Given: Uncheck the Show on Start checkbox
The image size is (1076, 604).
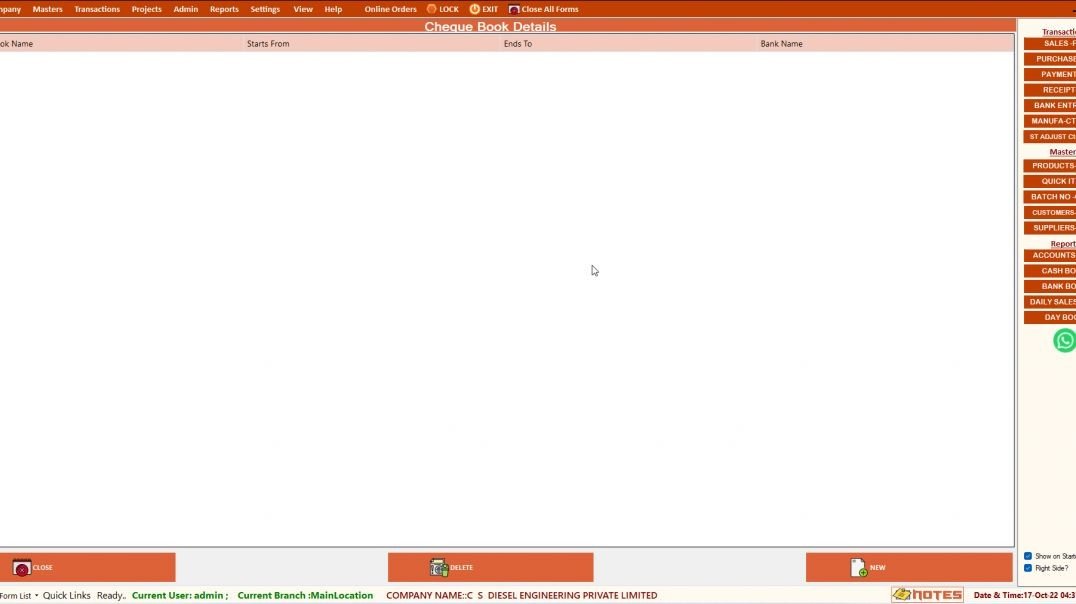Looking at the screenshot, I should point(1027,555).
